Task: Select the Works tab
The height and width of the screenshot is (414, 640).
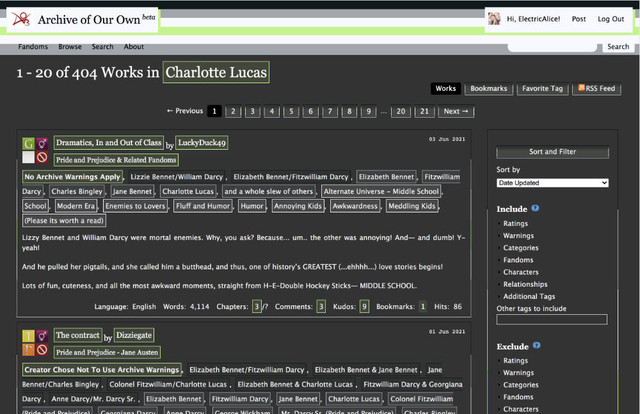Action: pyautogui.click(x=446, y=89)
